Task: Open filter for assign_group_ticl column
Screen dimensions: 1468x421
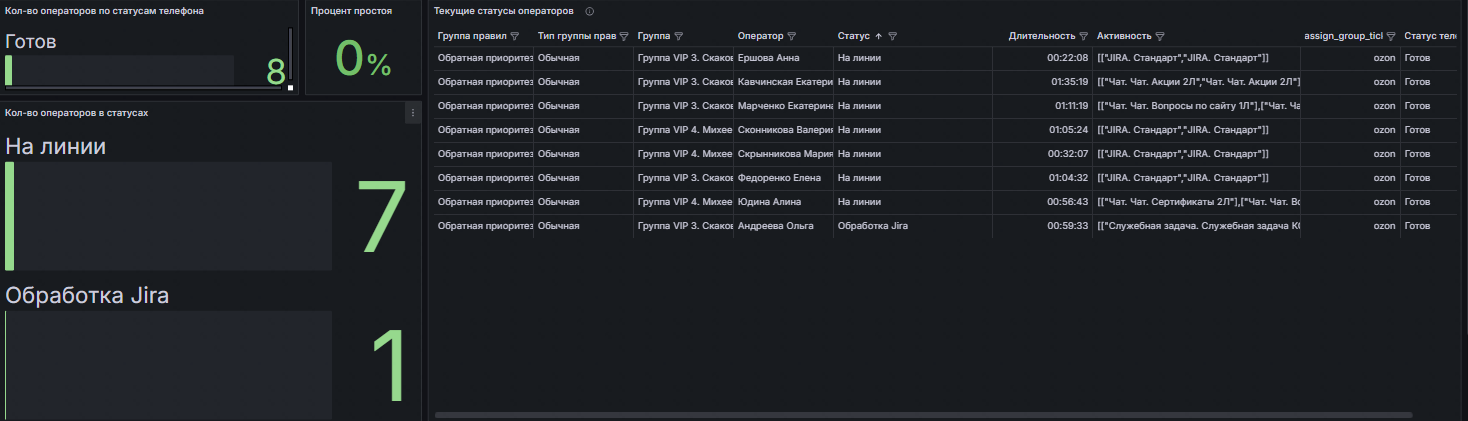Action: 1391,36
